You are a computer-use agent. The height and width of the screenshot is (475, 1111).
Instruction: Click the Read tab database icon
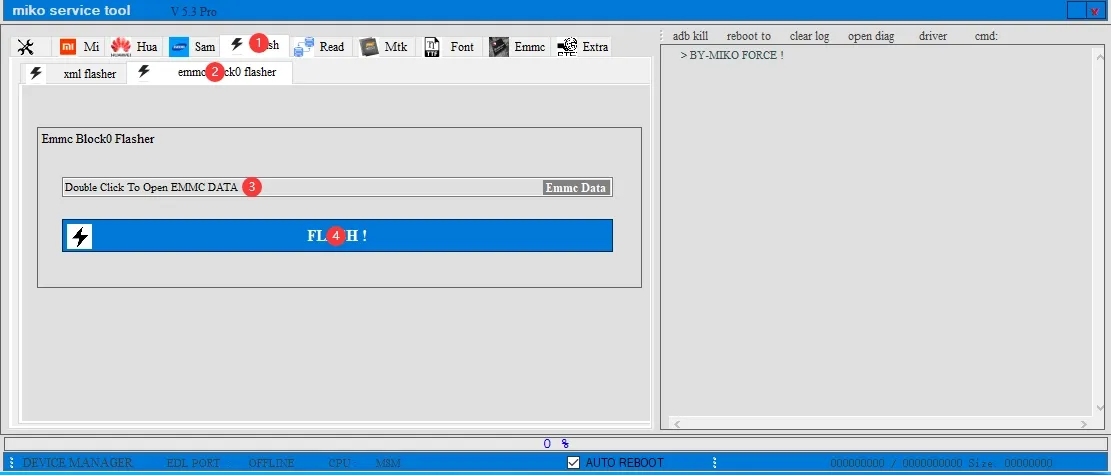pyautogui.click(x=304, y=47)
